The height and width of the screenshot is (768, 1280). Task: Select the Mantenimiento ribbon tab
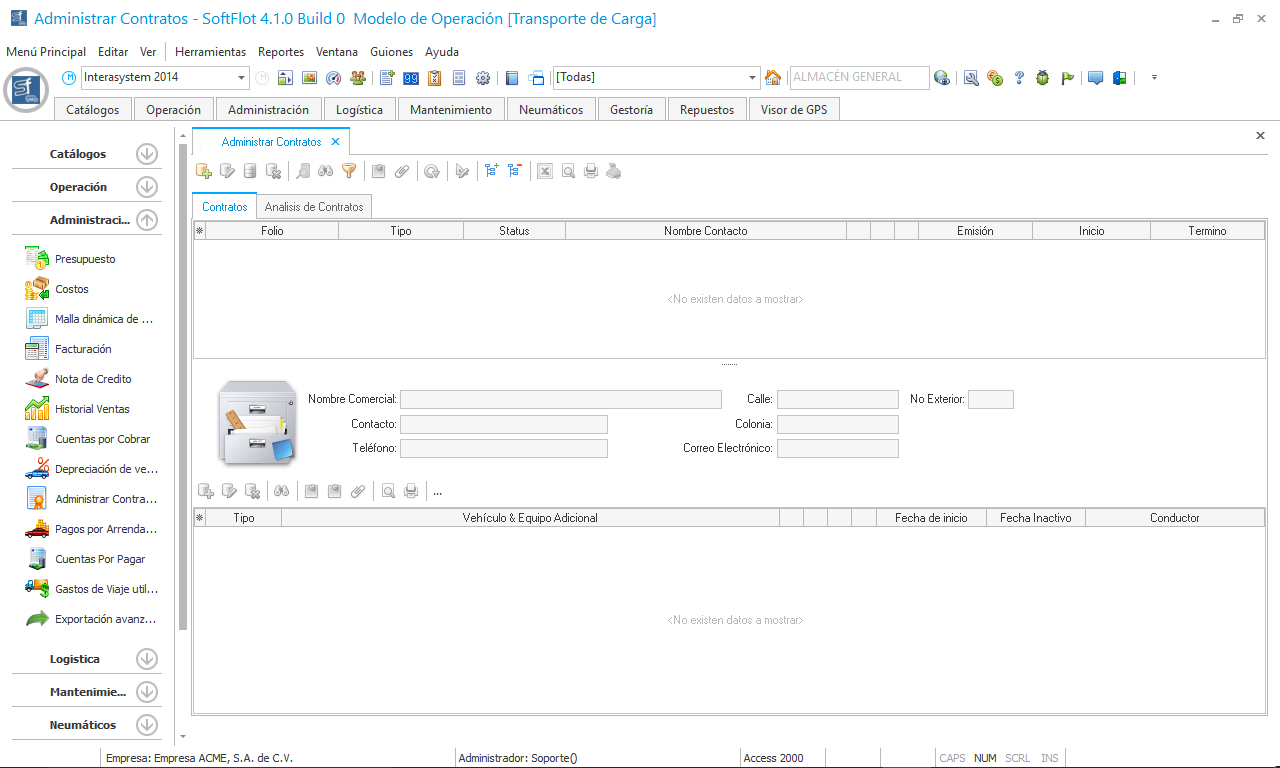pyautogui.click(x=451, y=110)
